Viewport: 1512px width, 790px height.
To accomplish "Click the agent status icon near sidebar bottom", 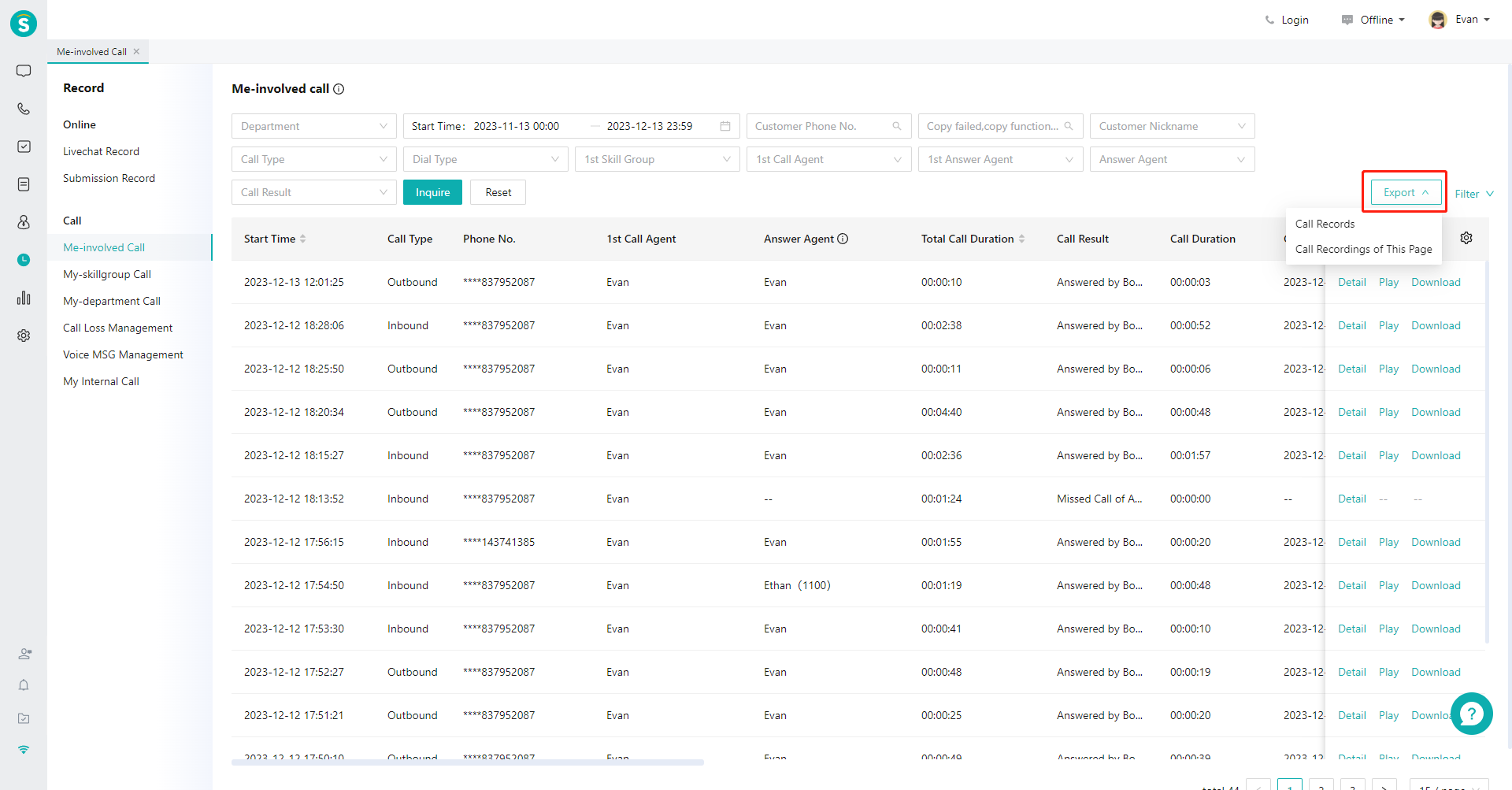I will [x=24, y=654].
